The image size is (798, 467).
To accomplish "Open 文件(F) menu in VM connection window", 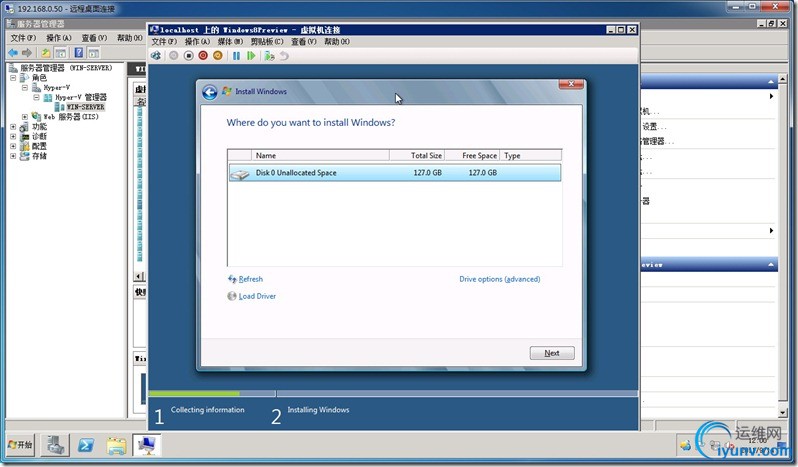I will point(164,42).
